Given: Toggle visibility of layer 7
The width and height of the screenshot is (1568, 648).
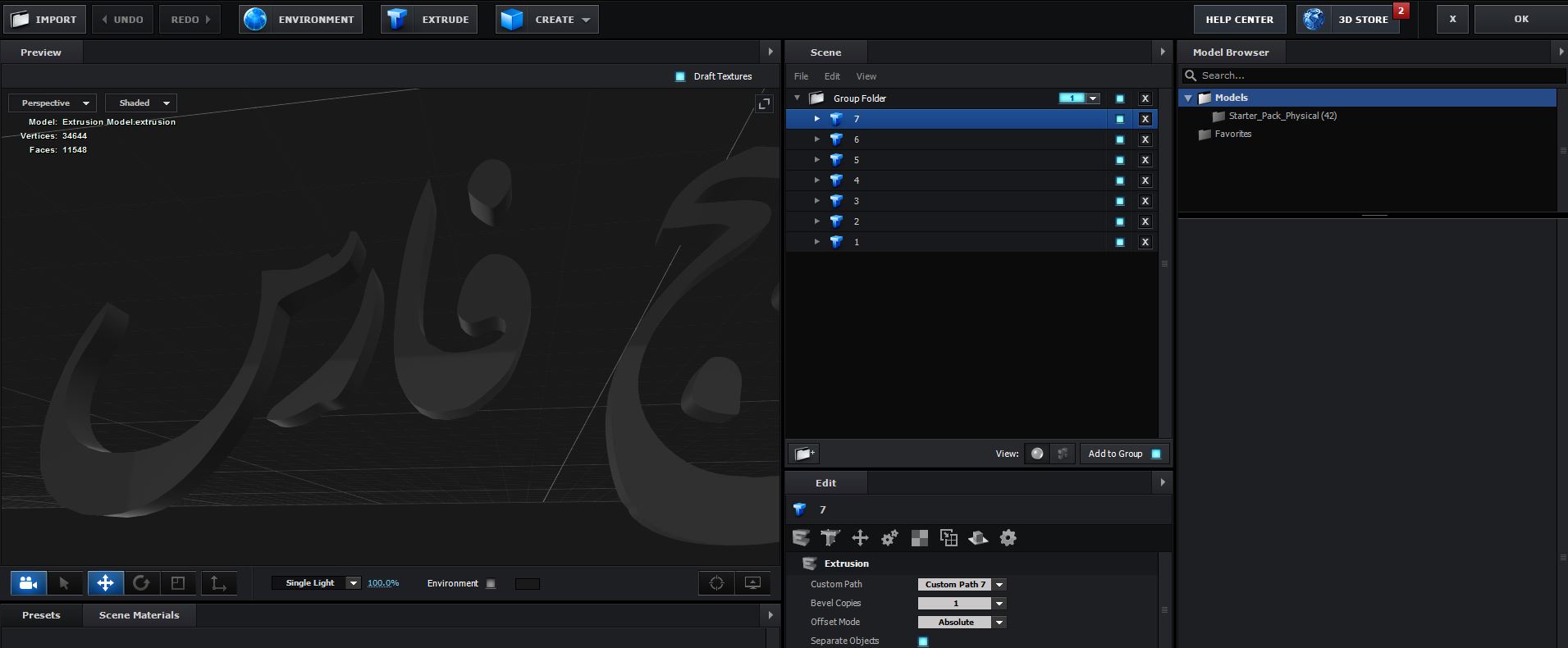Looking at the screenshot, I should [1120, 119].
